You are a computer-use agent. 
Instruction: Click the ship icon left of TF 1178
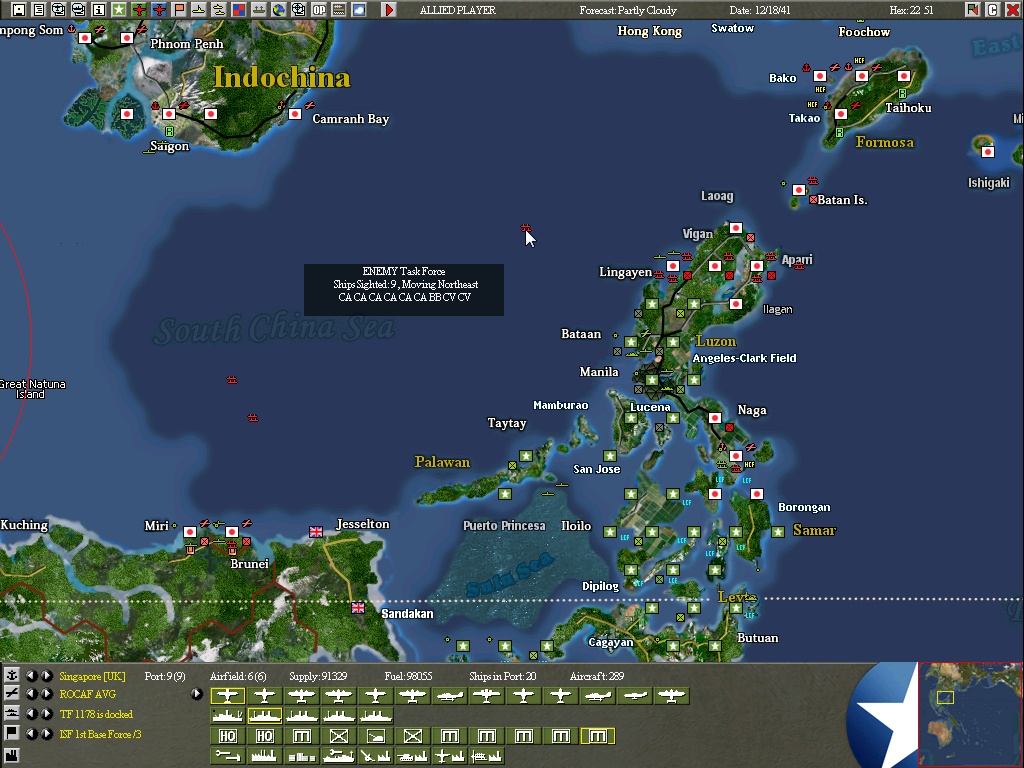[11, 713]
